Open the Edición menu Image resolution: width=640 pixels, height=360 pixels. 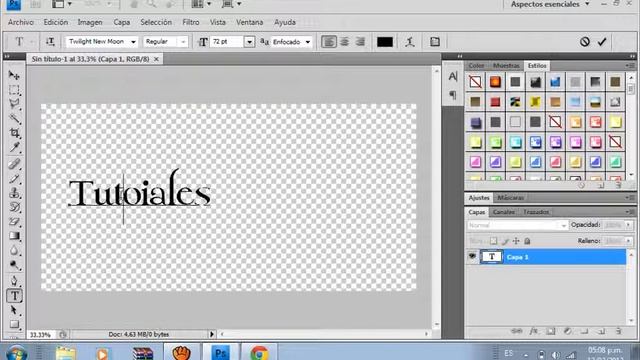[x=56, y=22]
